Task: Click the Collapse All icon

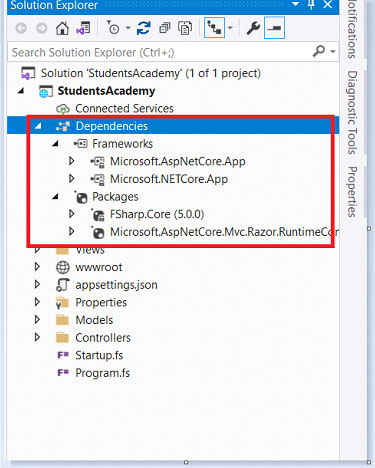Action: tap(164, 28)
